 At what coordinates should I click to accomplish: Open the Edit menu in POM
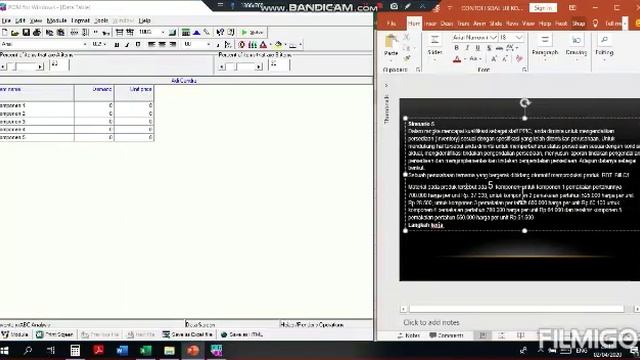pyautogui.click(x=20, y=20)
